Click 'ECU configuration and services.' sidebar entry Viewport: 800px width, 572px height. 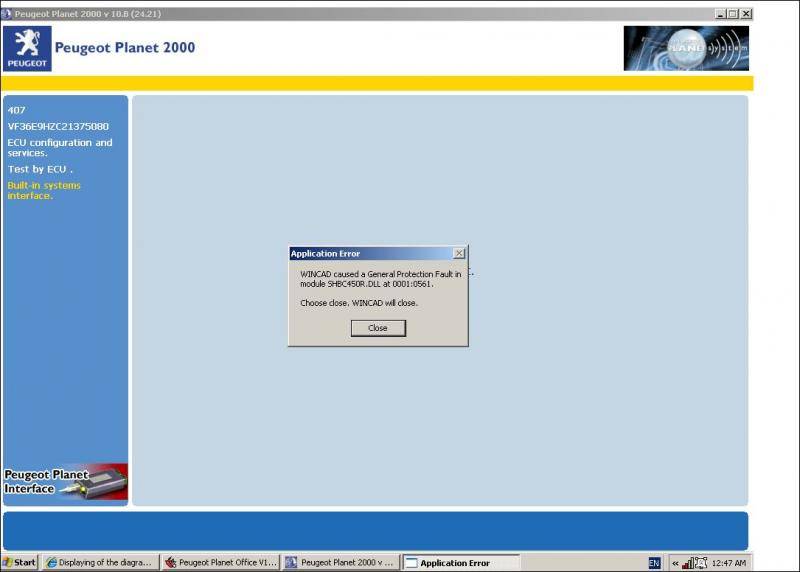click(60, 147)
